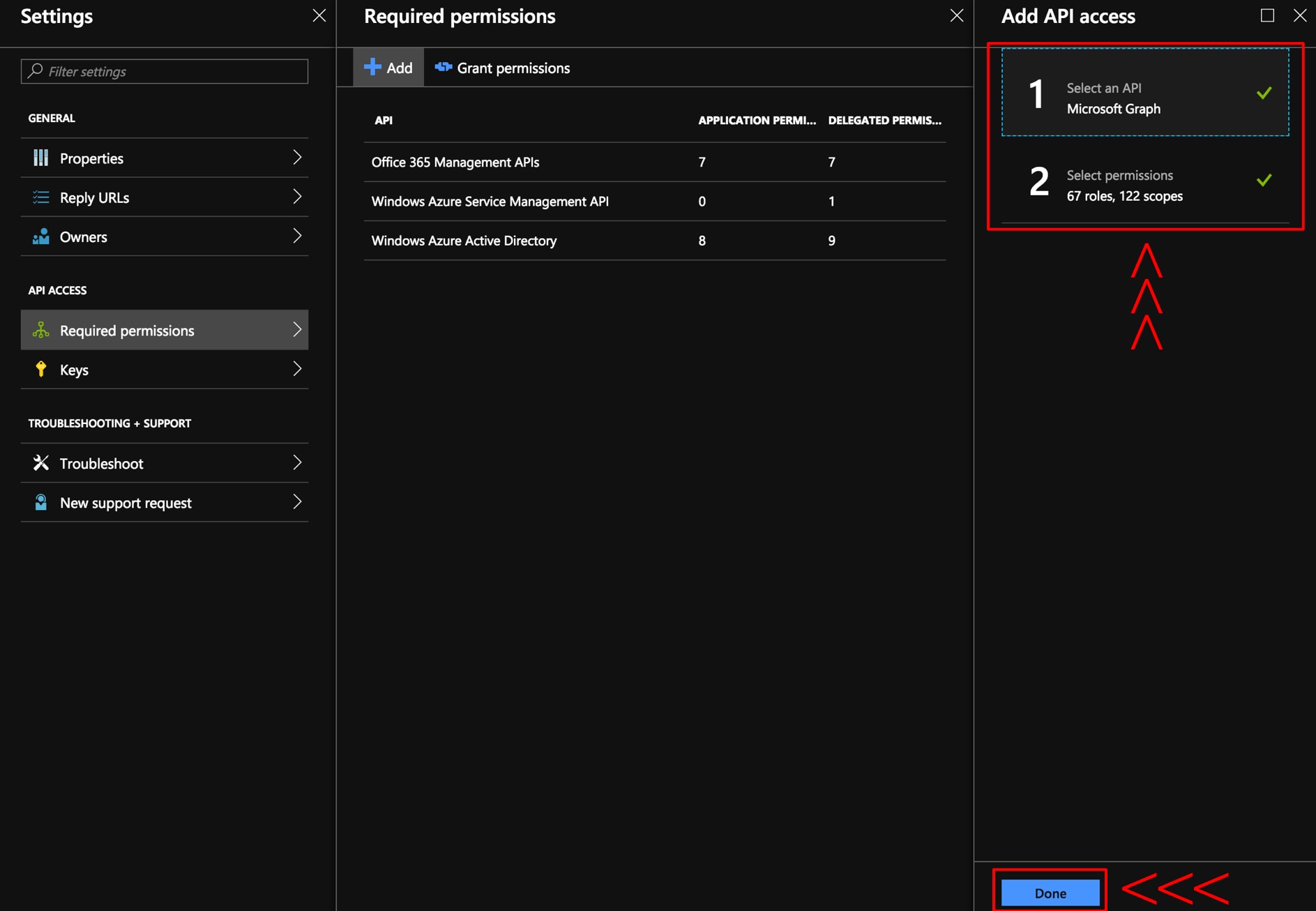Viewport: 1316px width, 911px height.
Task: Click the "Microsoft Graph" text
Action: [x=1113, y=109]
